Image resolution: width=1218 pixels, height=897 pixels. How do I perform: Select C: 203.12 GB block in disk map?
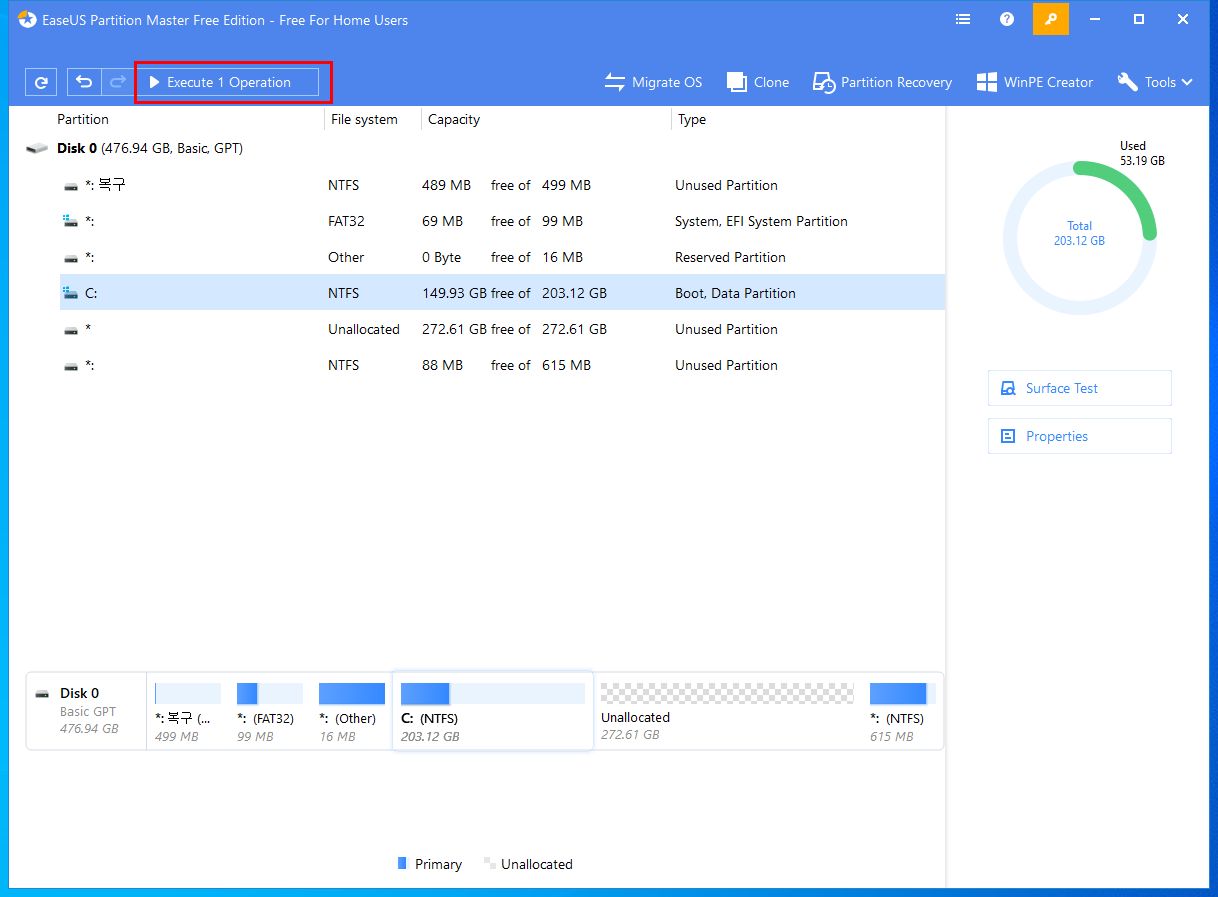click(x=493, y=711)
